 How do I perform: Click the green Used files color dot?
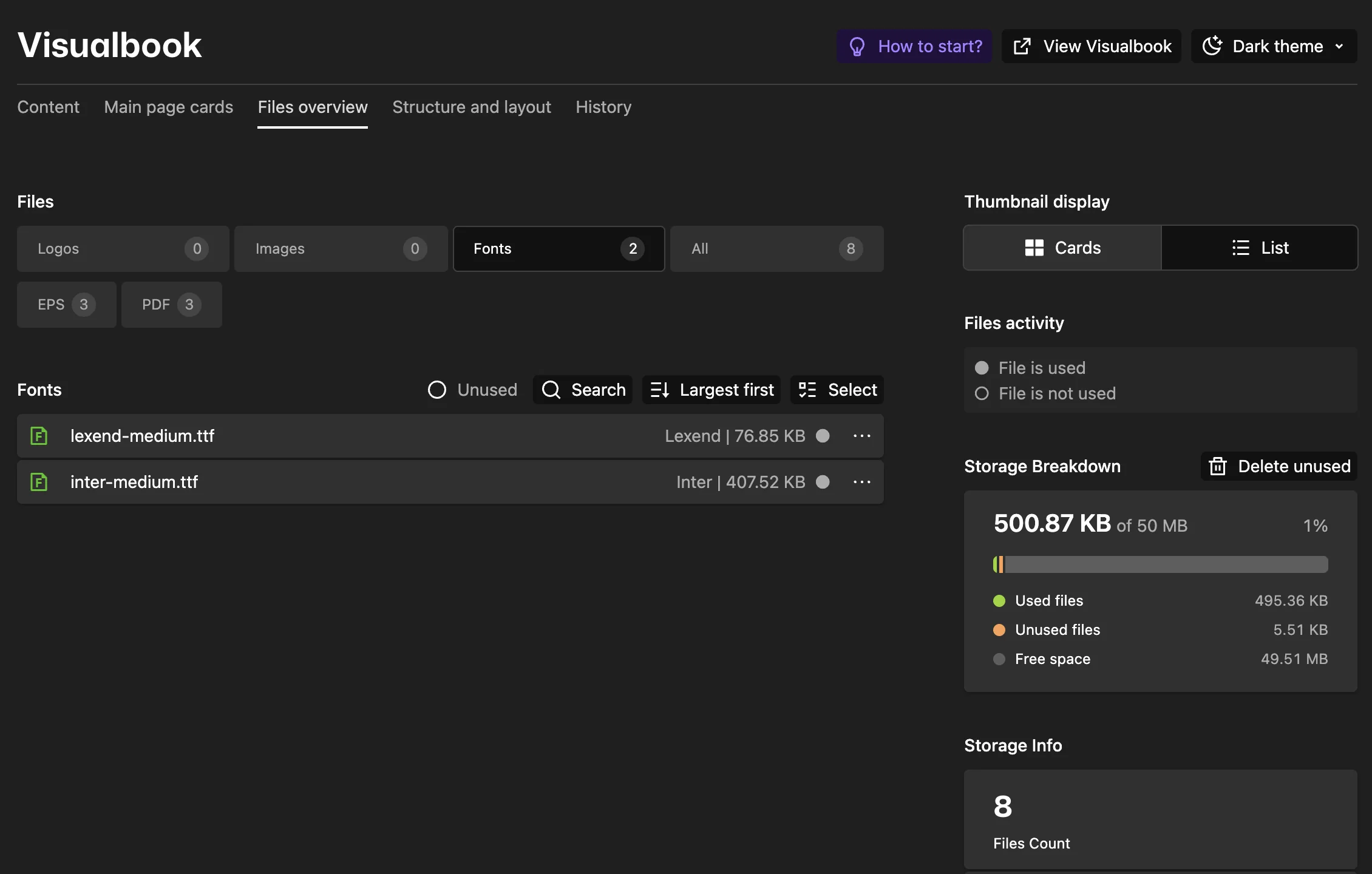click(999, 601)
